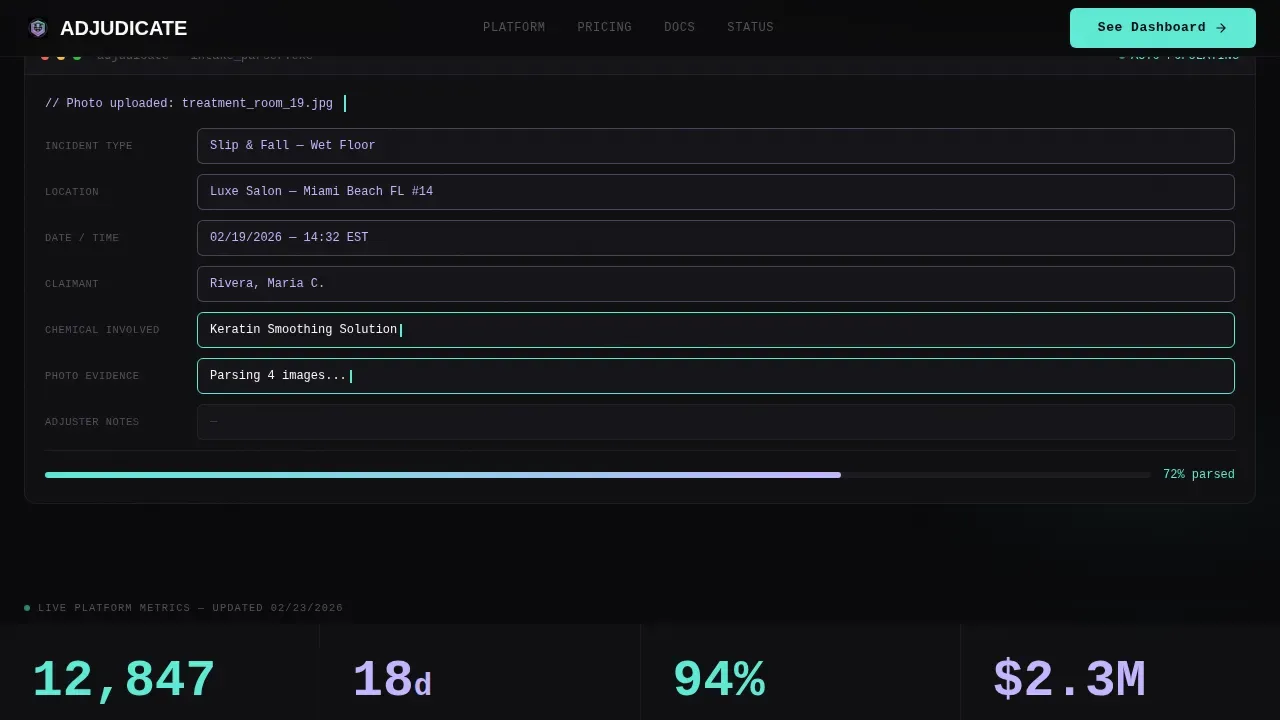Click the photo uploaded comment line
The width and height of the screenshot is (1280, 720).
pyautogui.click(x=189, y=104)
